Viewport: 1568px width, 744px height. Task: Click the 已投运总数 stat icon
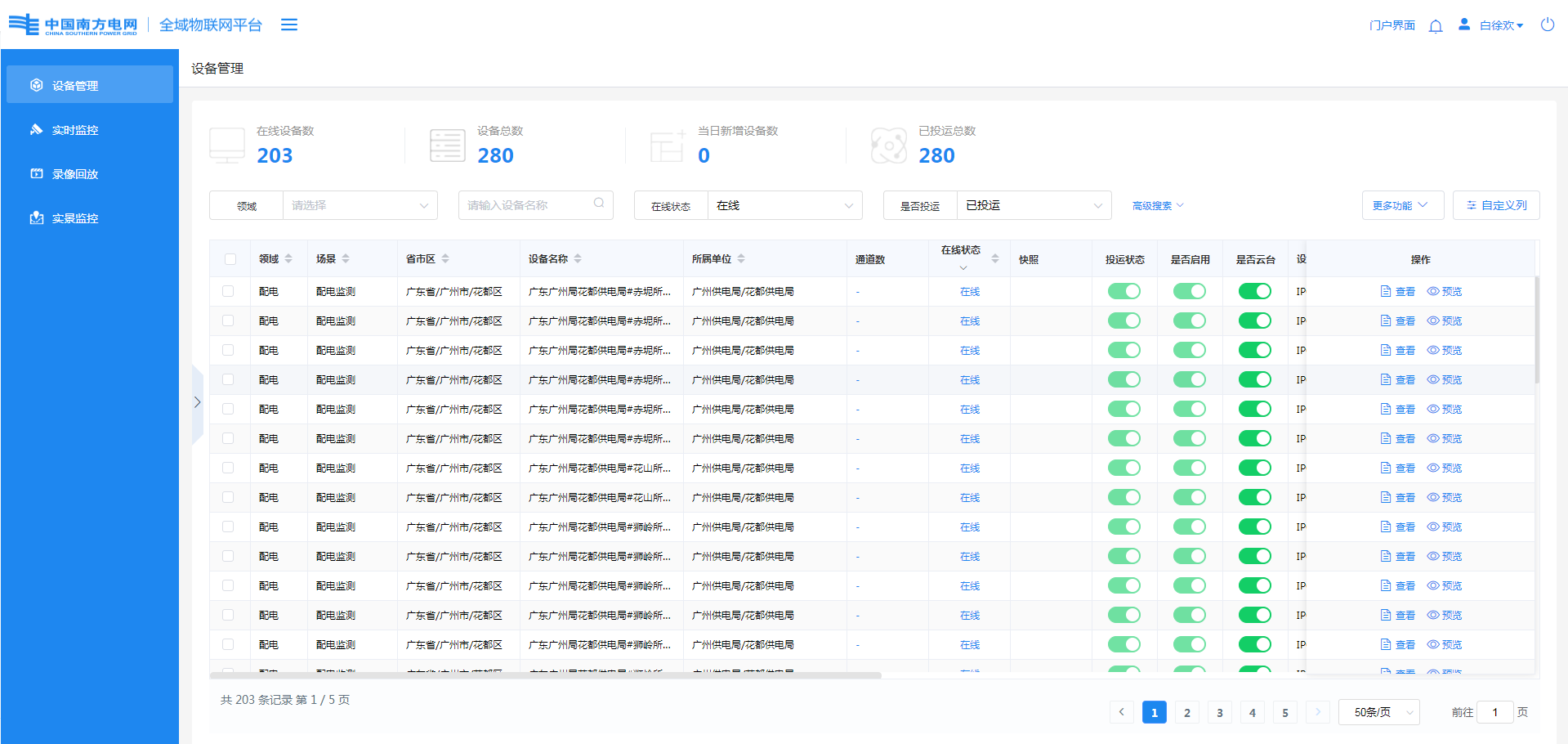click(889, 146)
